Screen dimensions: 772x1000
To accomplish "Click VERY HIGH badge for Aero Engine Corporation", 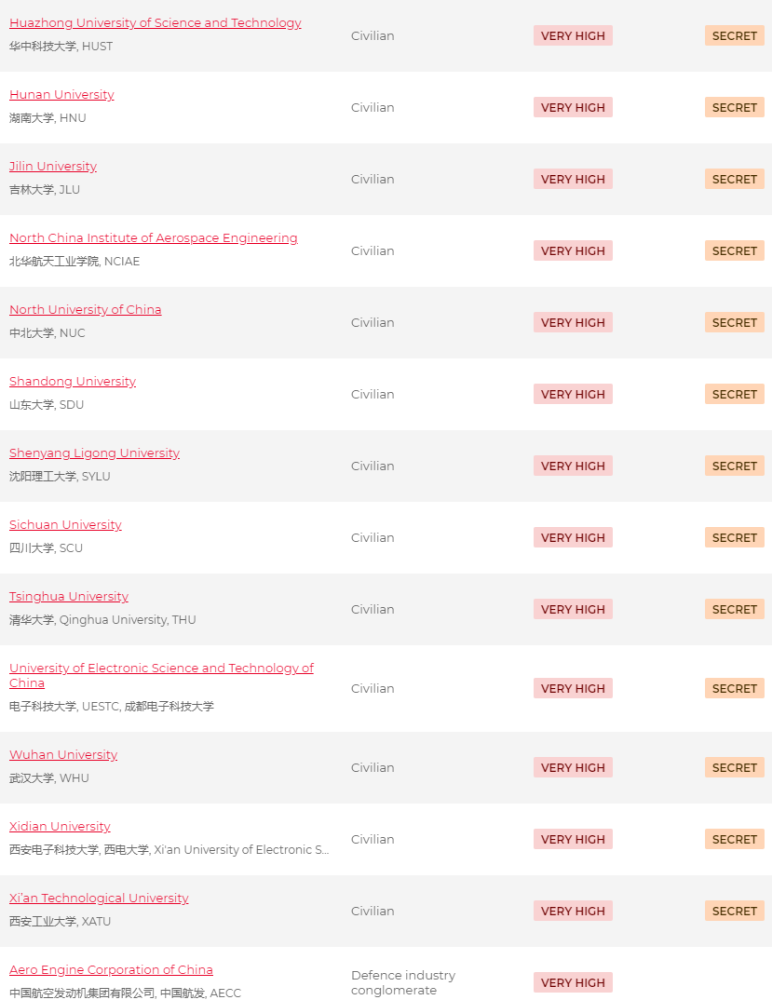I will coord(573,982).
